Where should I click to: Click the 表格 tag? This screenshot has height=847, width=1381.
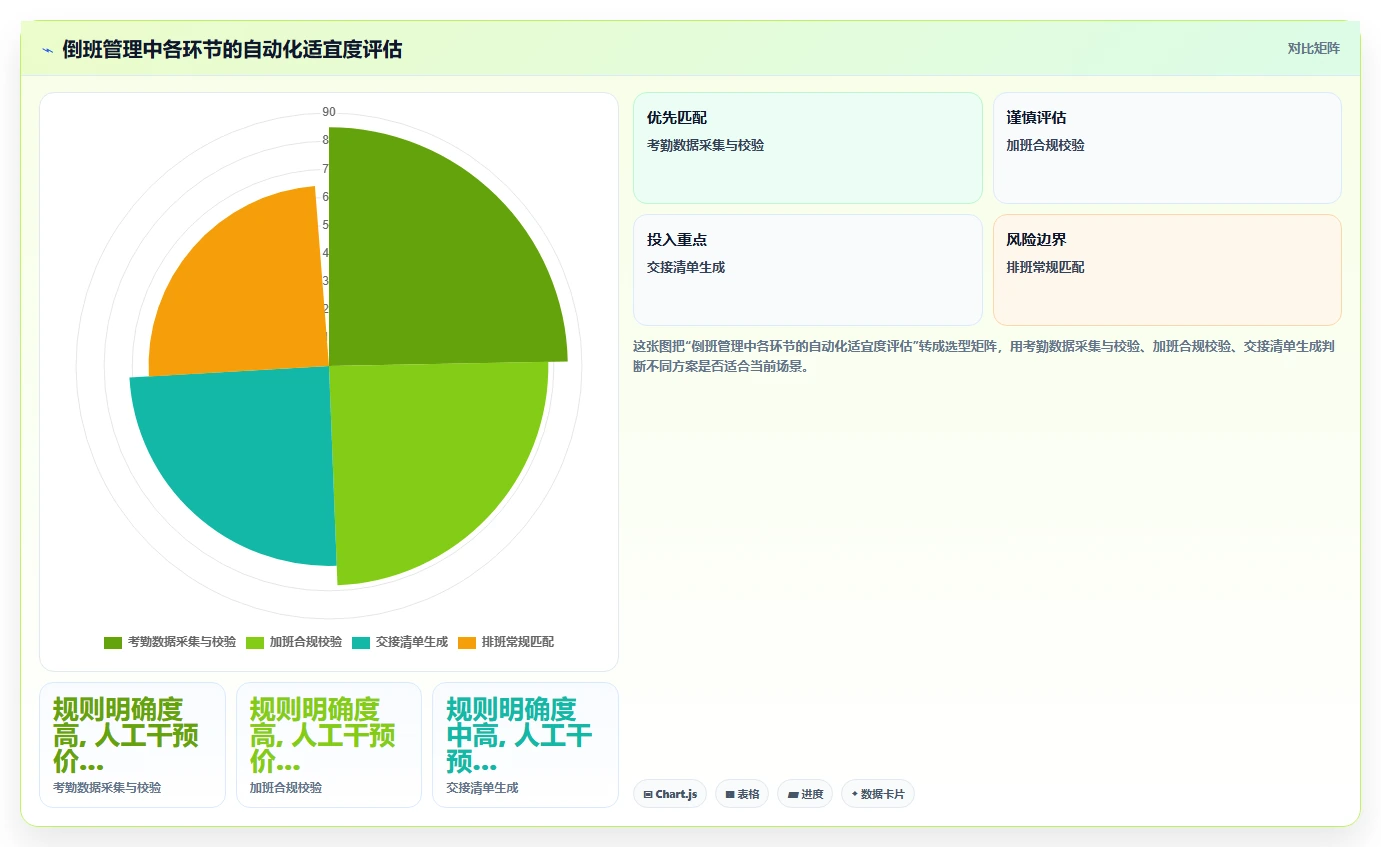click(742, 794)
